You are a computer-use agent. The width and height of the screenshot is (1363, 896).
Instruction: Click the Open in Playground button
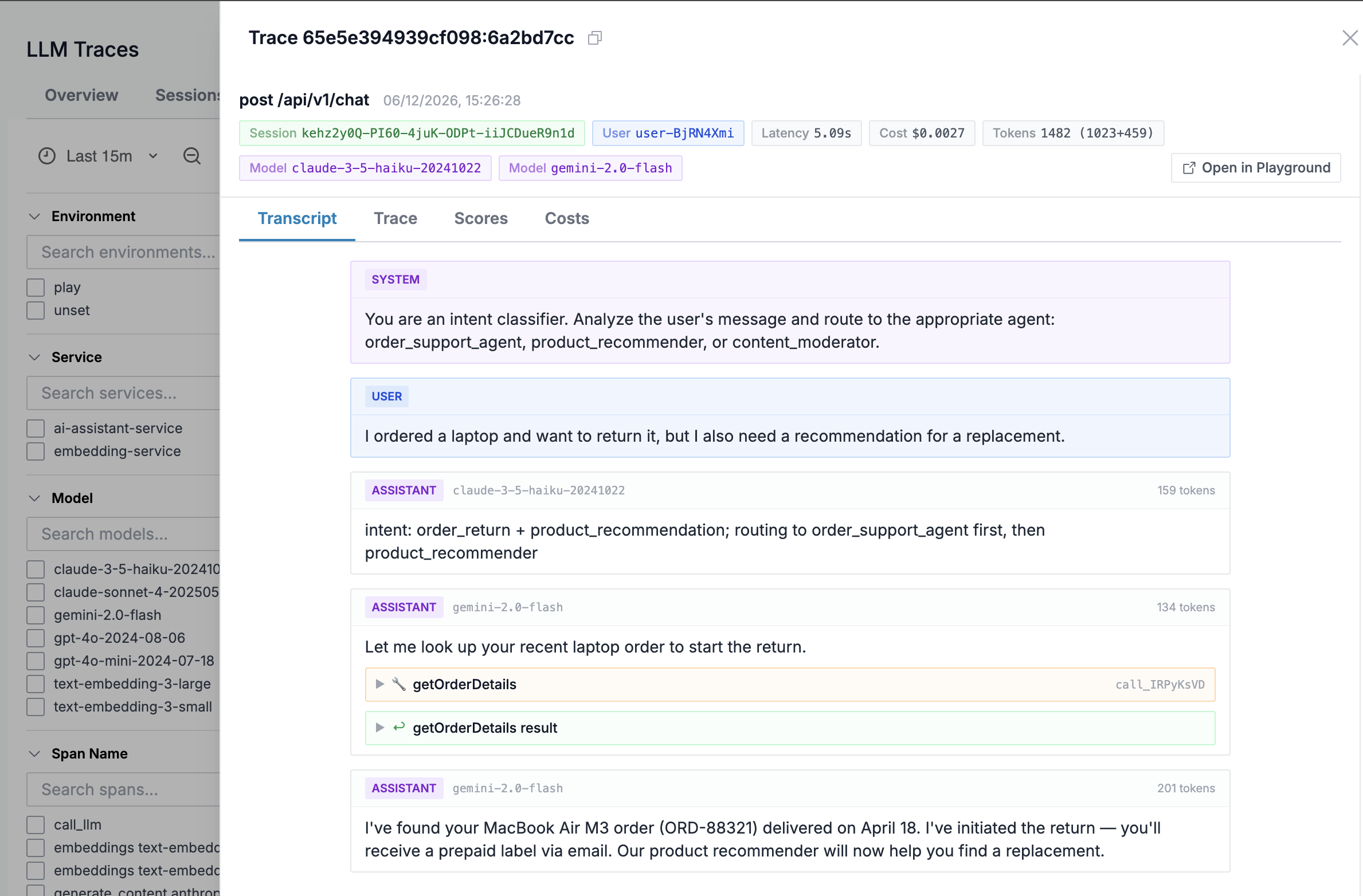click(x=1256, y=168)
